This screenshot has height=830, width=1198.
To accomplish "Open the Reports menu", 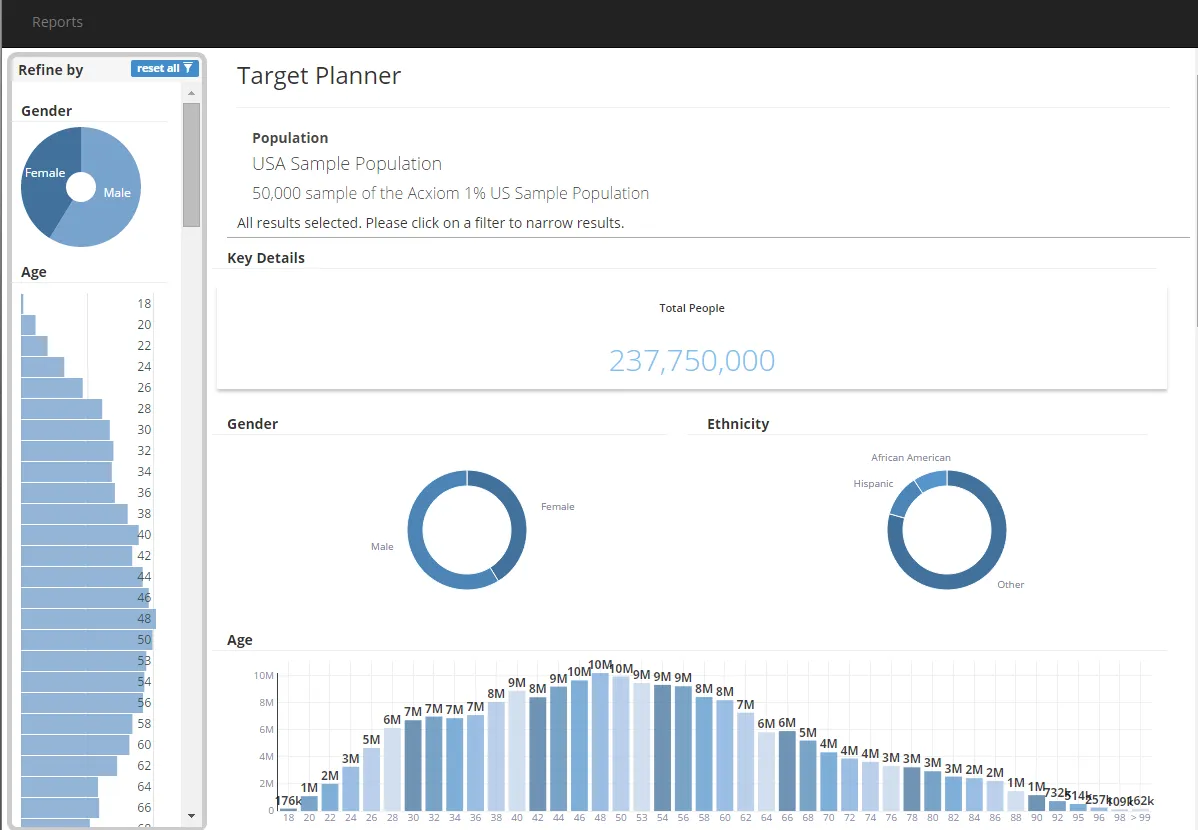I will click(57, 22).
